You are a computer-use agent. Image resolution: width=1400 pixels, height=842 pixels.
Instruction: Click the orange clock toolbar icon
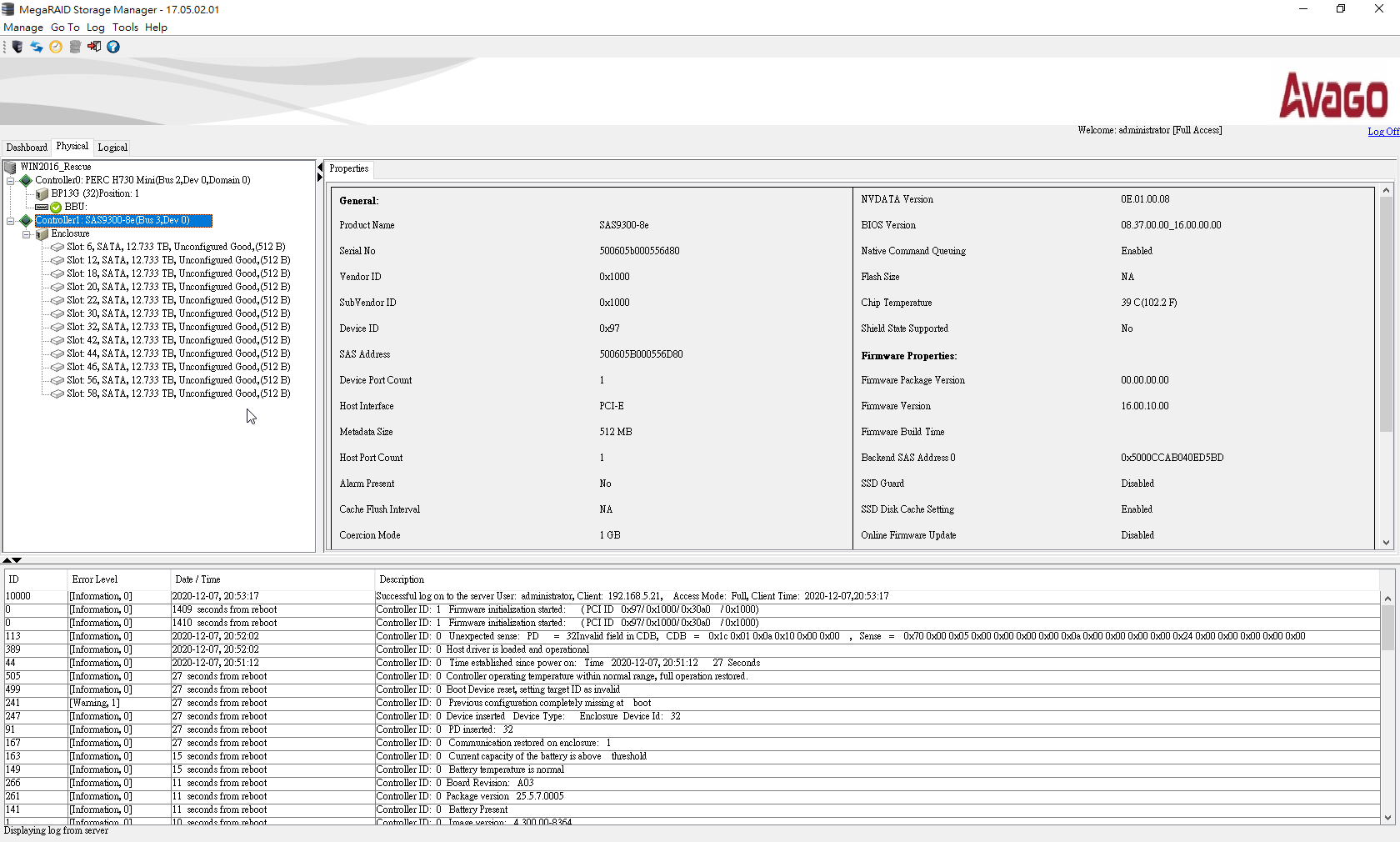click(x=56, y=47)
